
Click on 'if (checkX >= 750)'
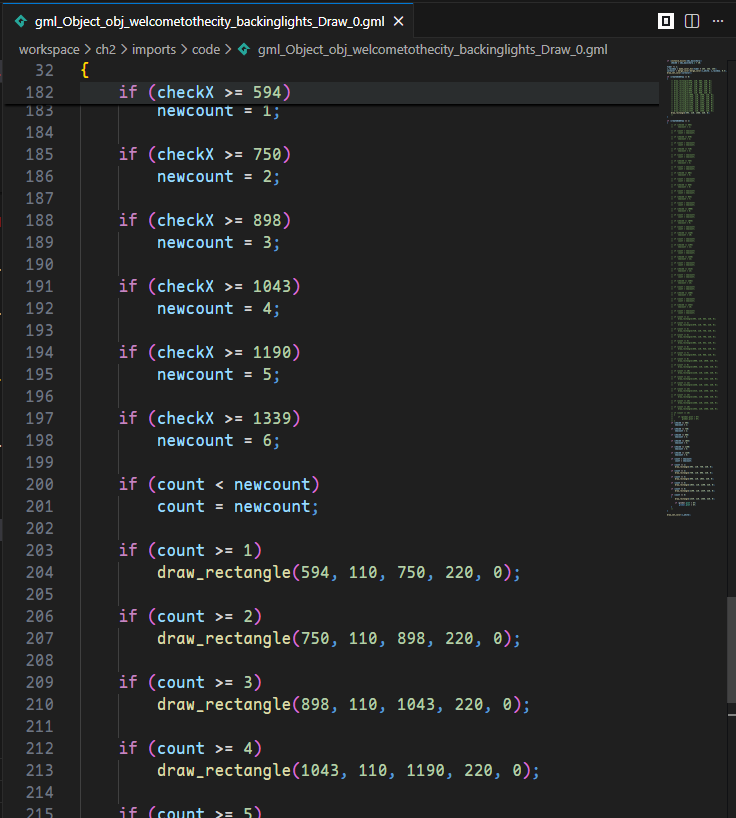tap(204, 154)
